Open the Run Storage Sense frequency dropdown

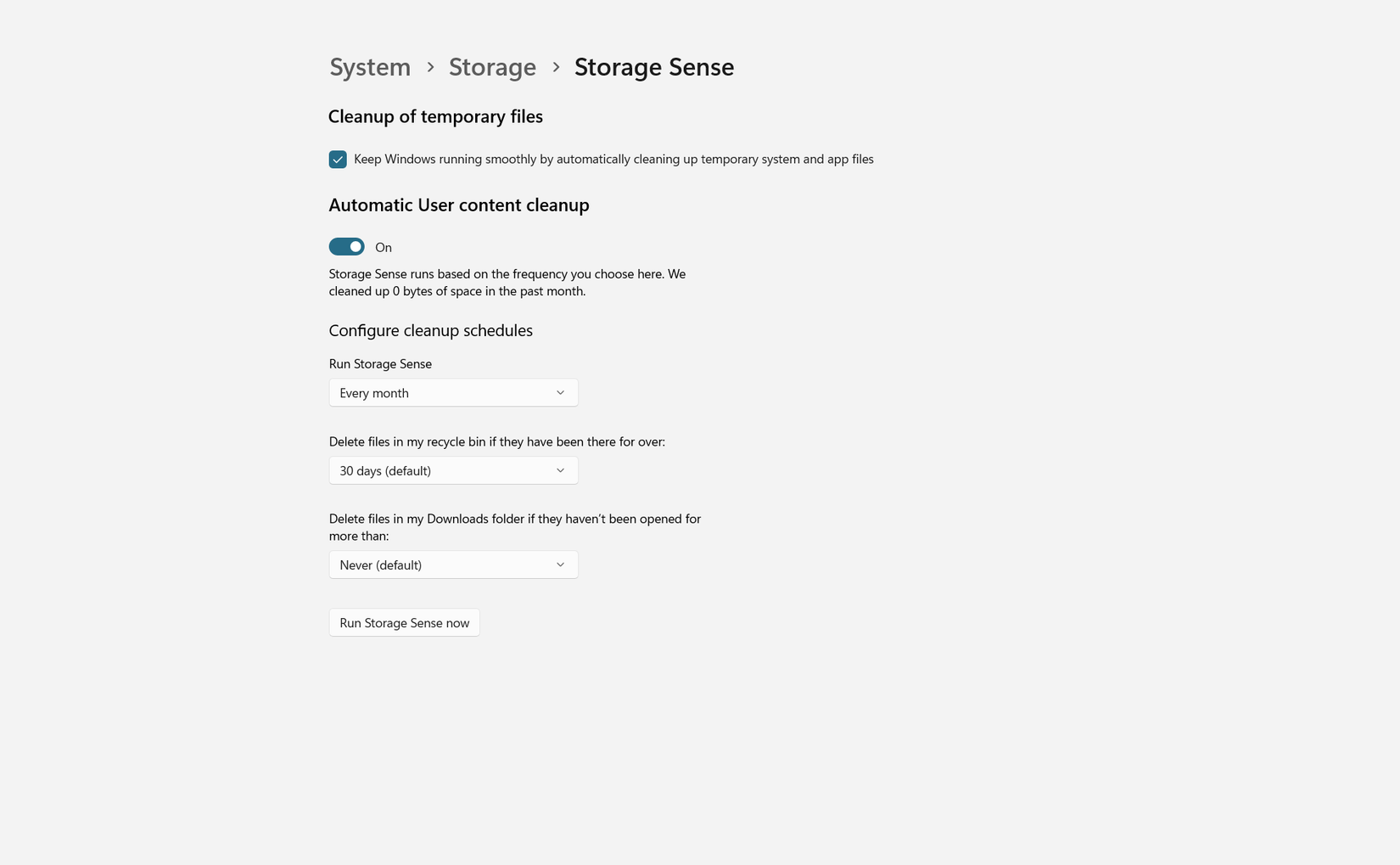(x=453, y=392)
